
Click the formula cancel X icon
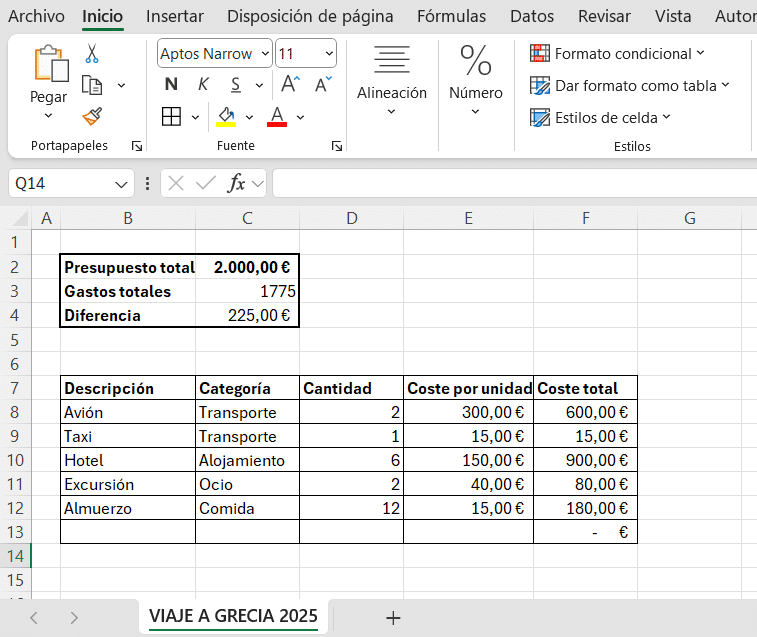pos(176,184)
